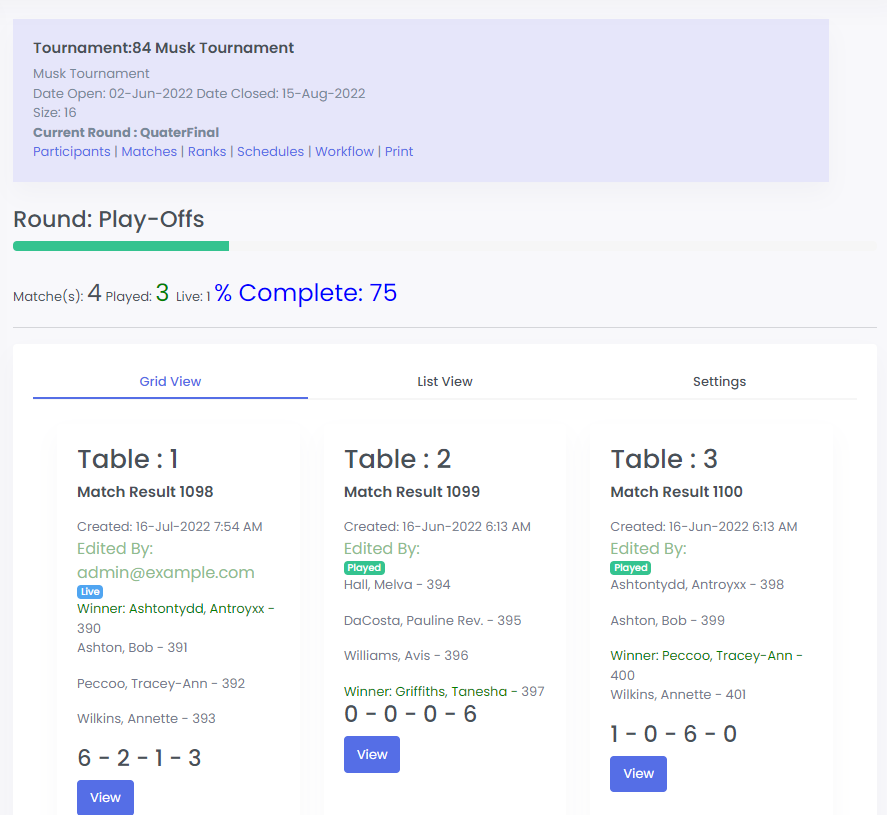Click the Match Result 1098 heading
Image resolution: width=887 pixels, height=815 pixels.
[145, 492]
